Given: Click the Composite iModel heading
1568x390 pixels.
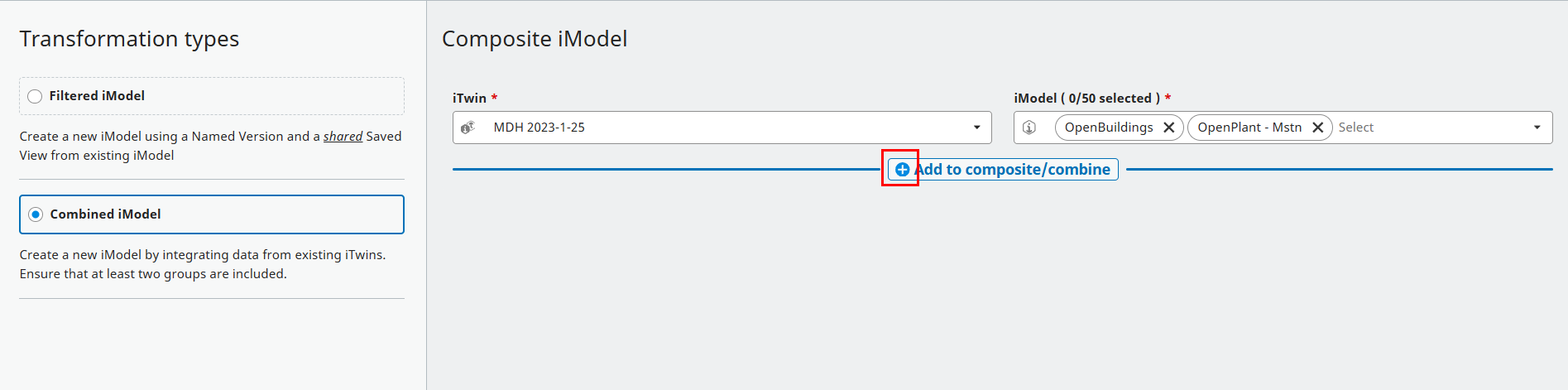Looking at the screenshot, I should [535, 39].
